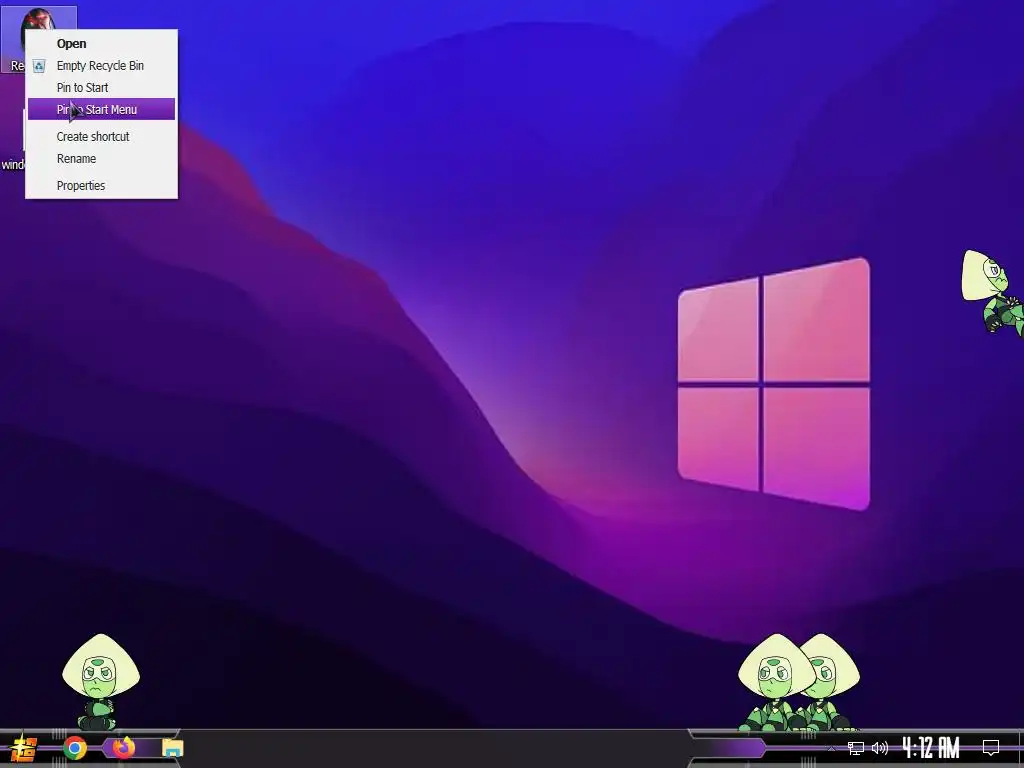
Task: Select Empty Recycle Bin menu entry
Action: (x=101, y=66)
